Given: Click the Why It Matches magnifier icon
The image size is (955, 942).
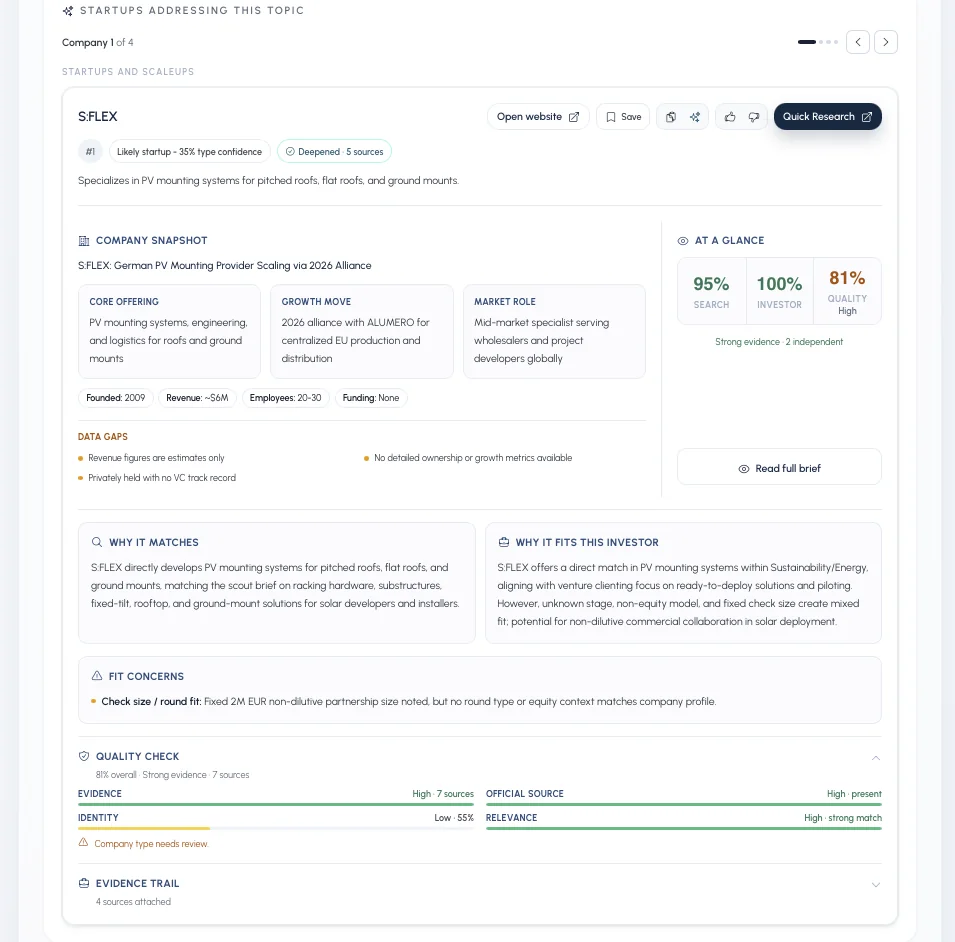Looking at the screenshot, I should [96, 542].
